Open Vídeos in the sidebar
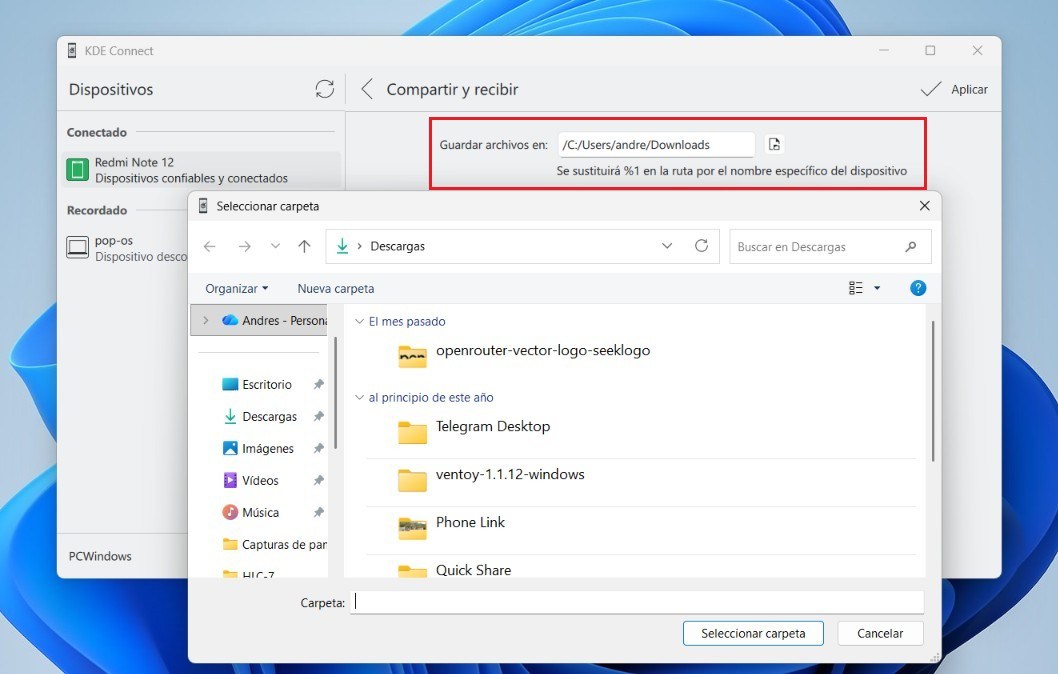The image size is (1058, 674). coord(260,480)
